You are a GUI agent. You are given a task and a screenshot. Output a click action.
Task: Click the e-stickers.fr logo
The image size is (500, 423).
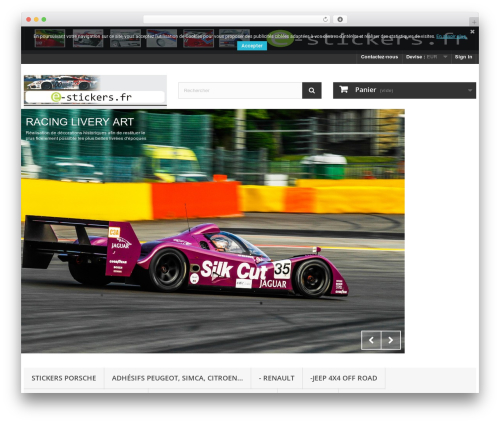(x=95, y=90)
